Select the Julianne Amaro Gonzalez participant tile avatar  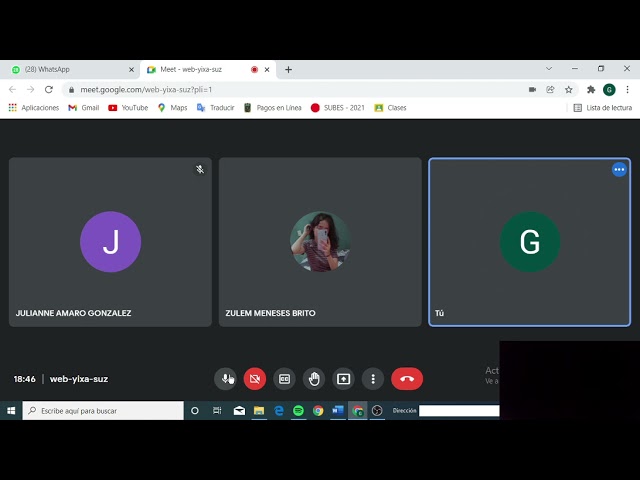(111, 242)
